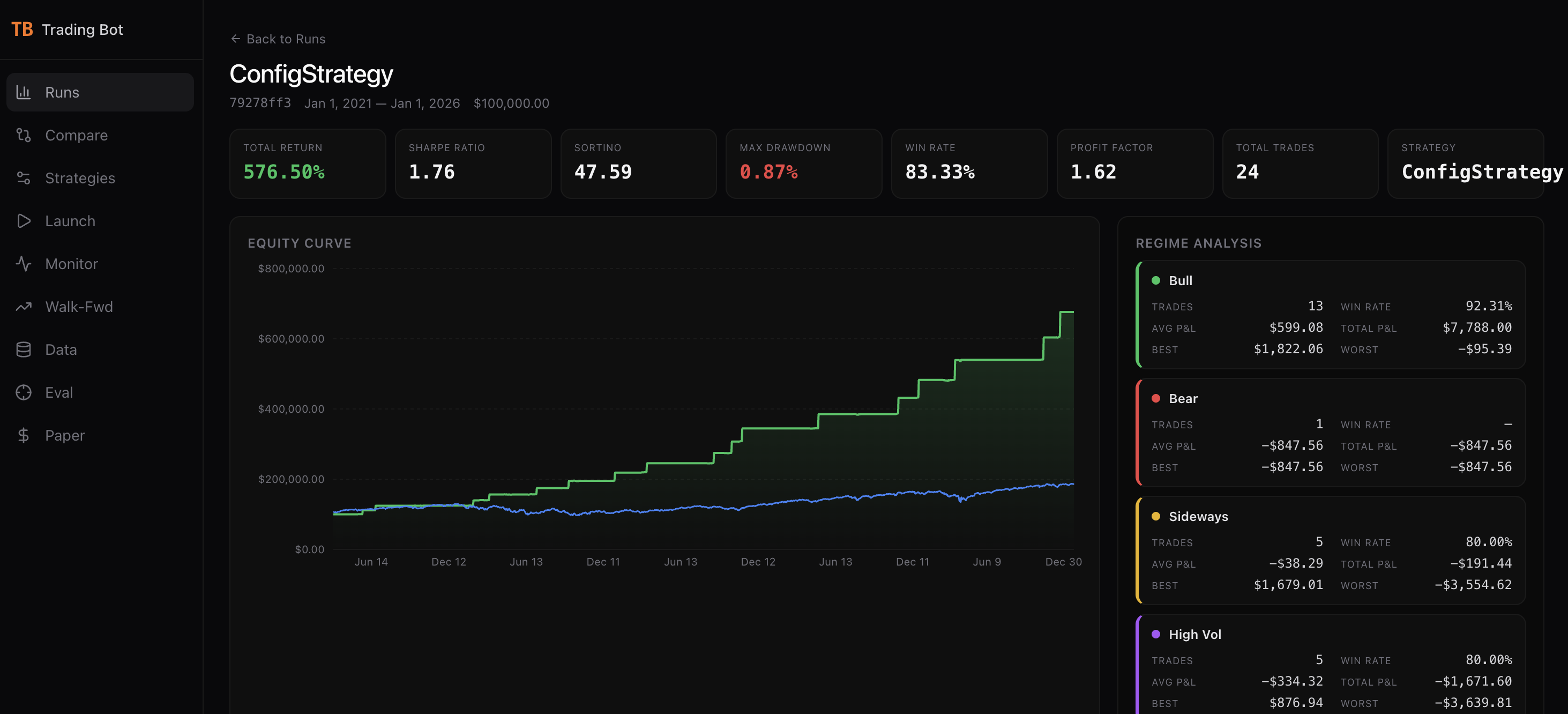Viewport: 1568px width, 714px height.
Task: Open the Strategies menu item
Action: (80, 178)
